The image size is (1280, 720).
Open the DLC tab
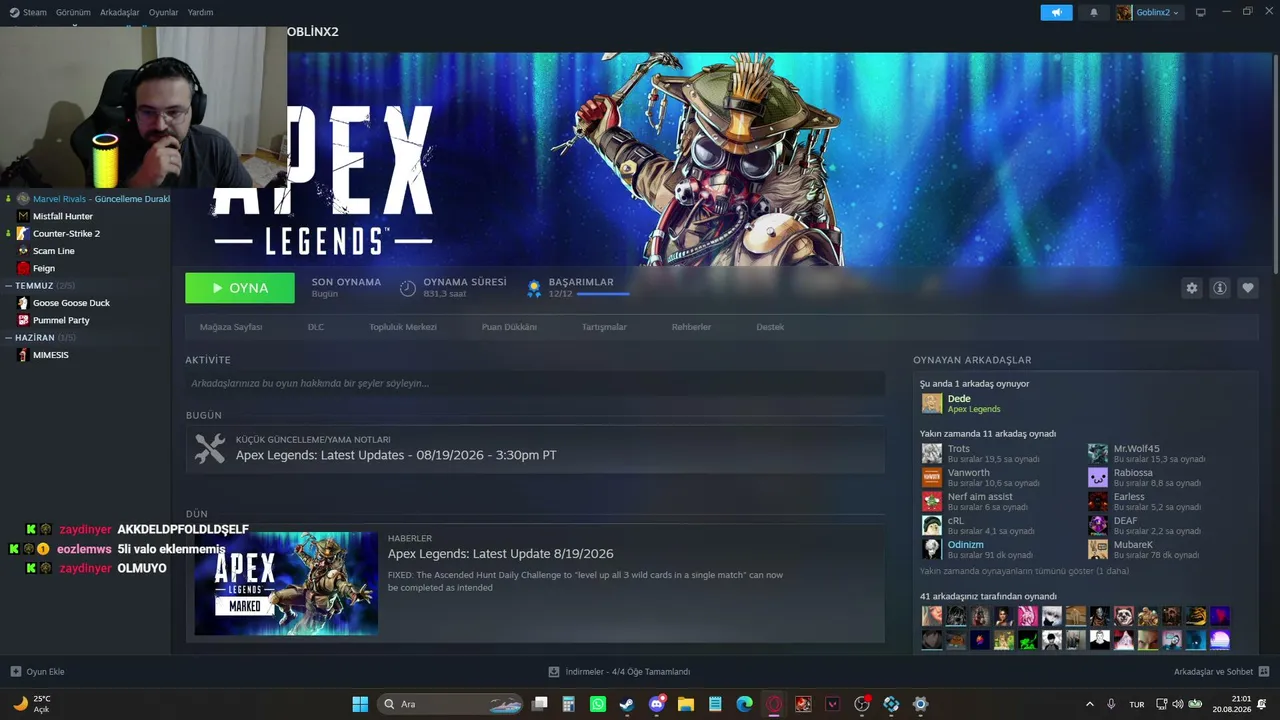point(316,327)
